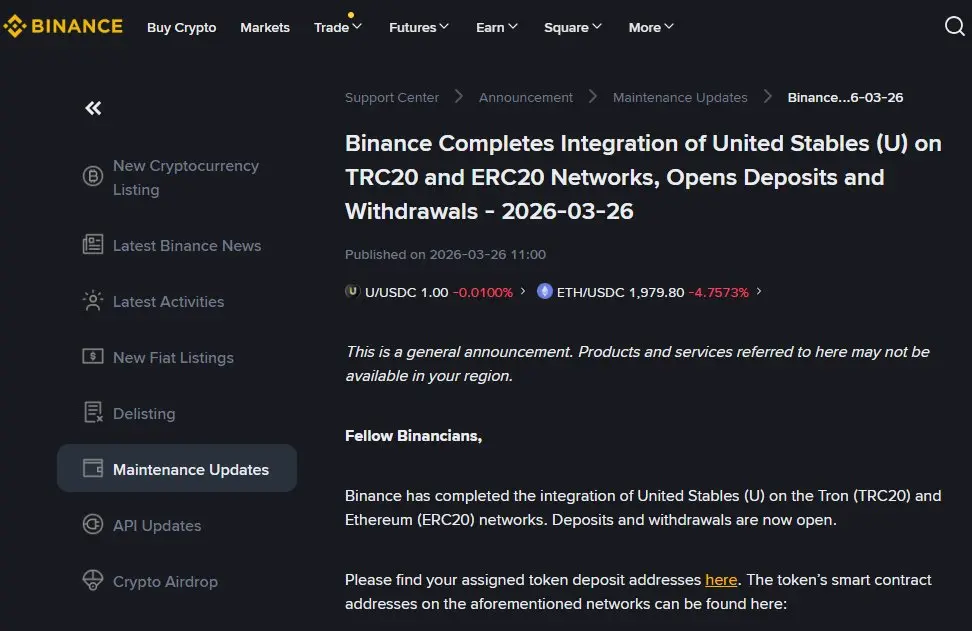The image size is (972, 631).
Task: Open Buy Crypto in top navigation
Action: [x=182, y=27]
